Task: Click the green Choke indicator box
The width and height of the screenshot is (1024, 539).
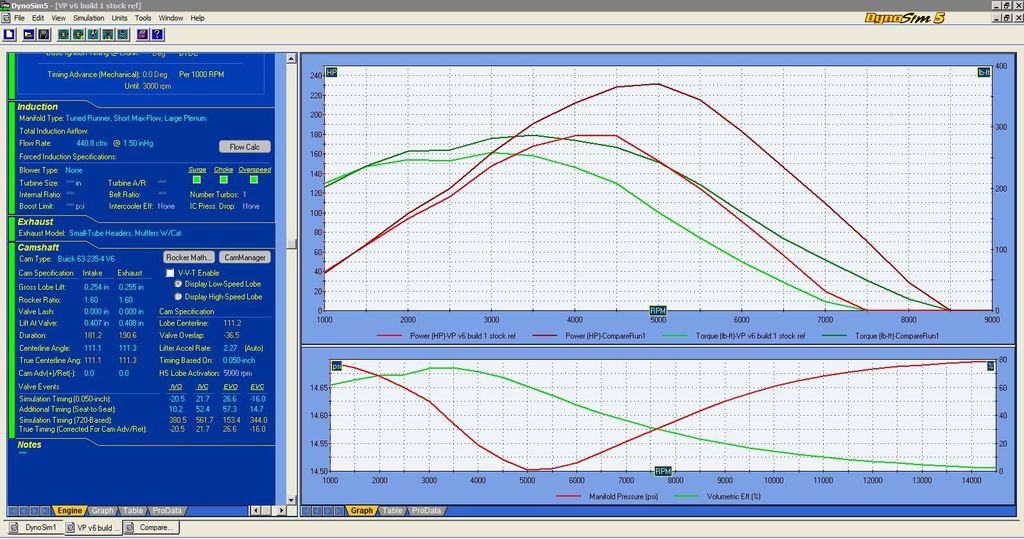Action: [223, 180]
